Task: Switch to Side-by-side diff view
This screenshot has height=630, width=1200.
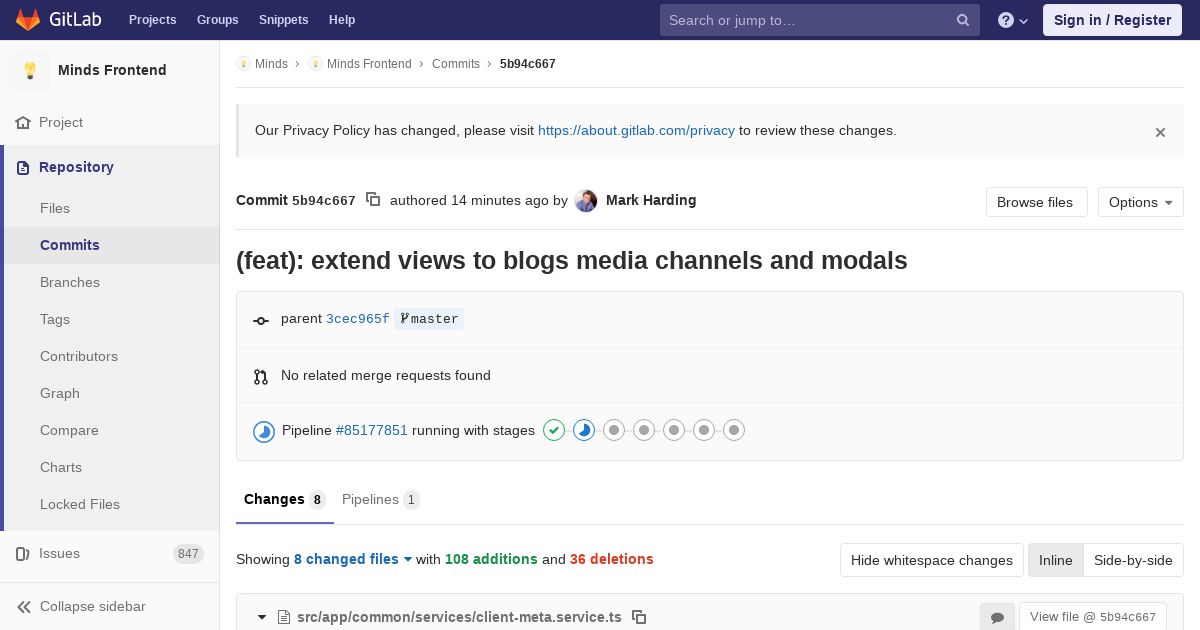Action: (x=1133, y=560)
